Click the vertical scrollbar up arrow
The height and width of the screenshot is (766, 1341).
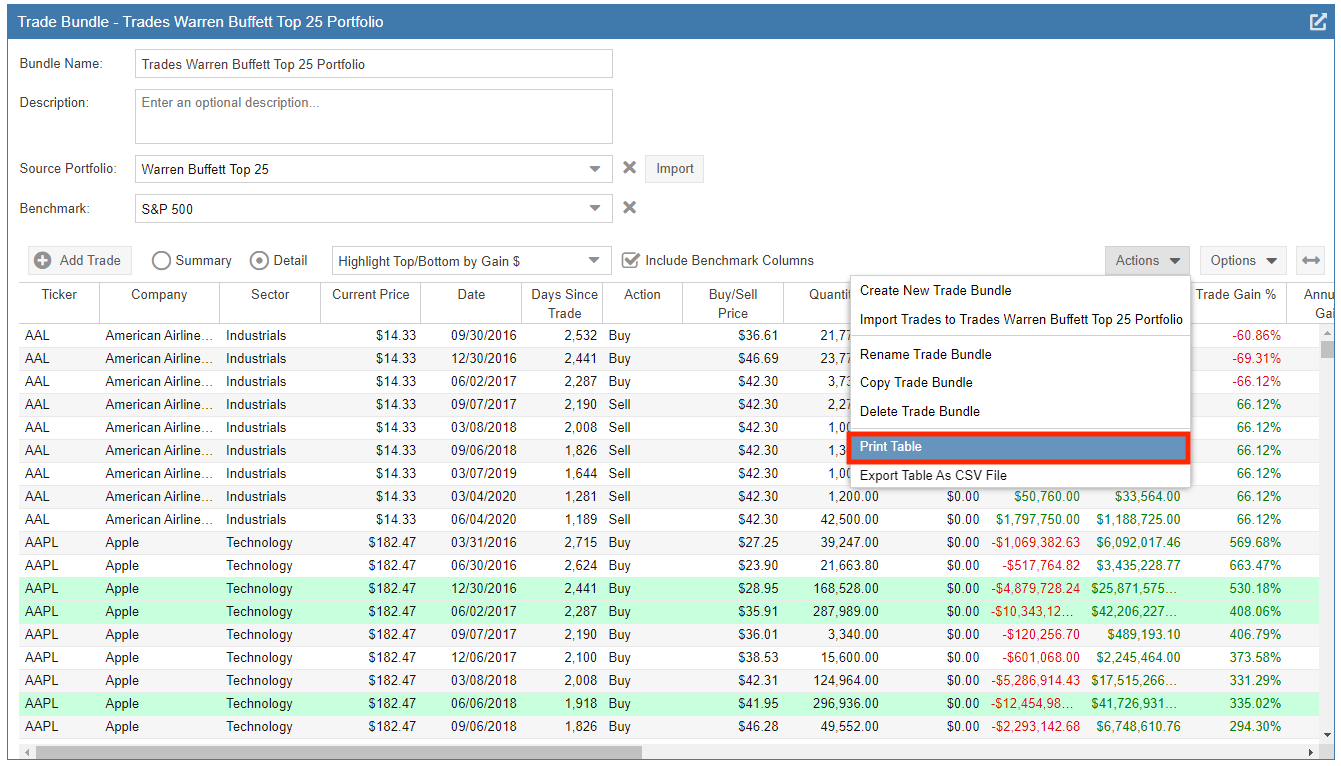[1327, 332]
